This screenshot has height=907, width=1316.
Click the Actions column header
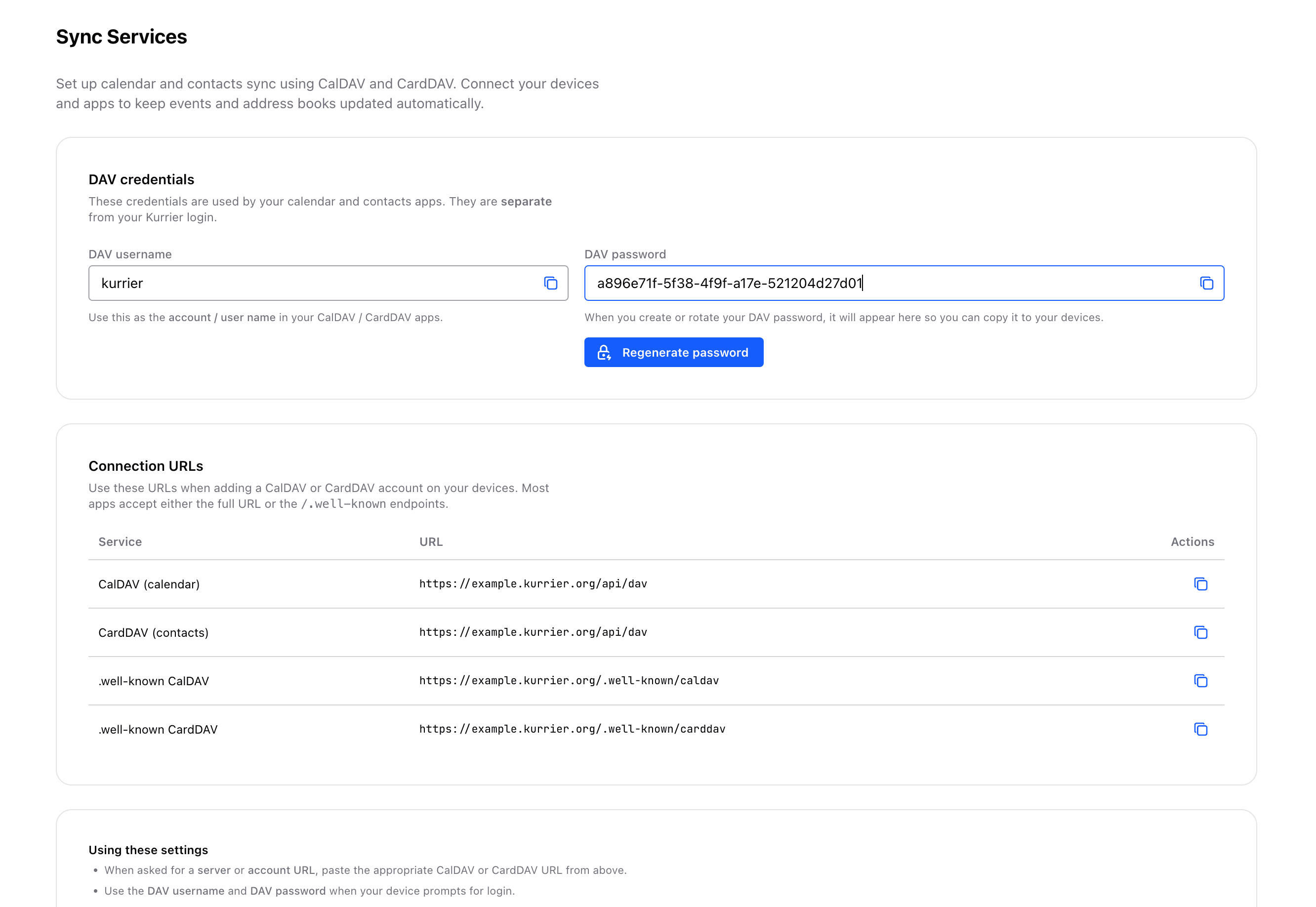(x=1192, y=541)
